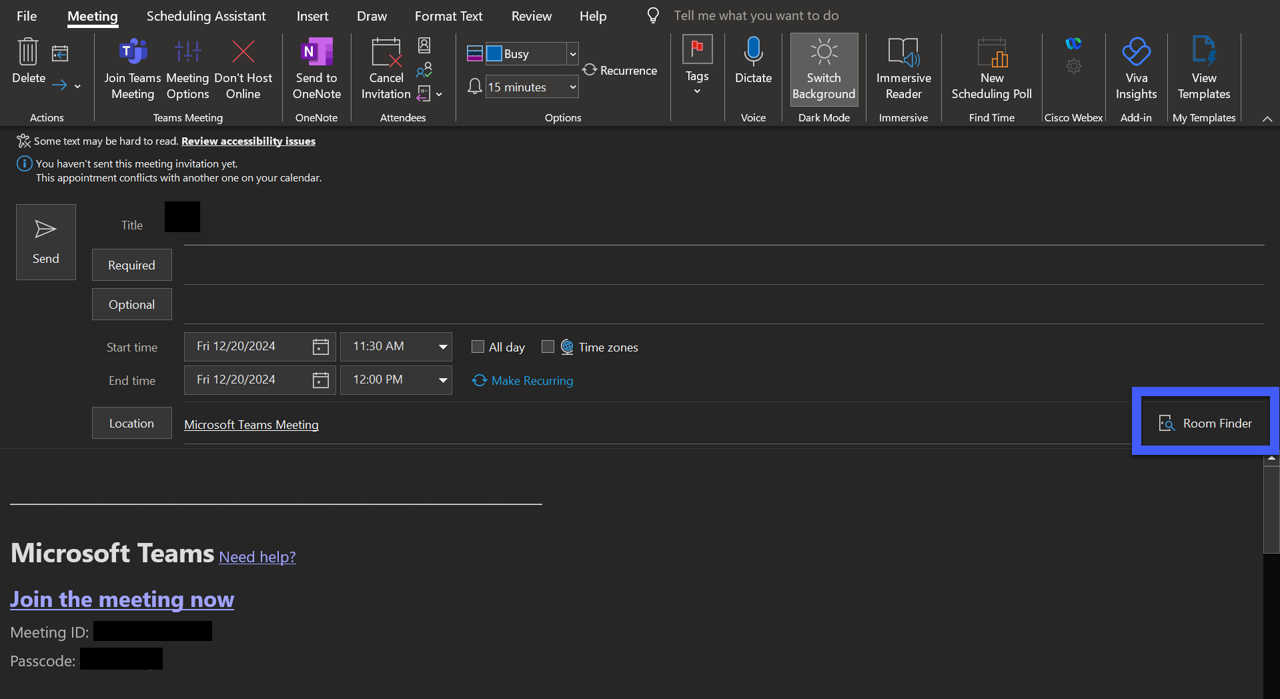Screen dimensions: 1280x699
Task: Click the Send button
Action: coord(46,242)
